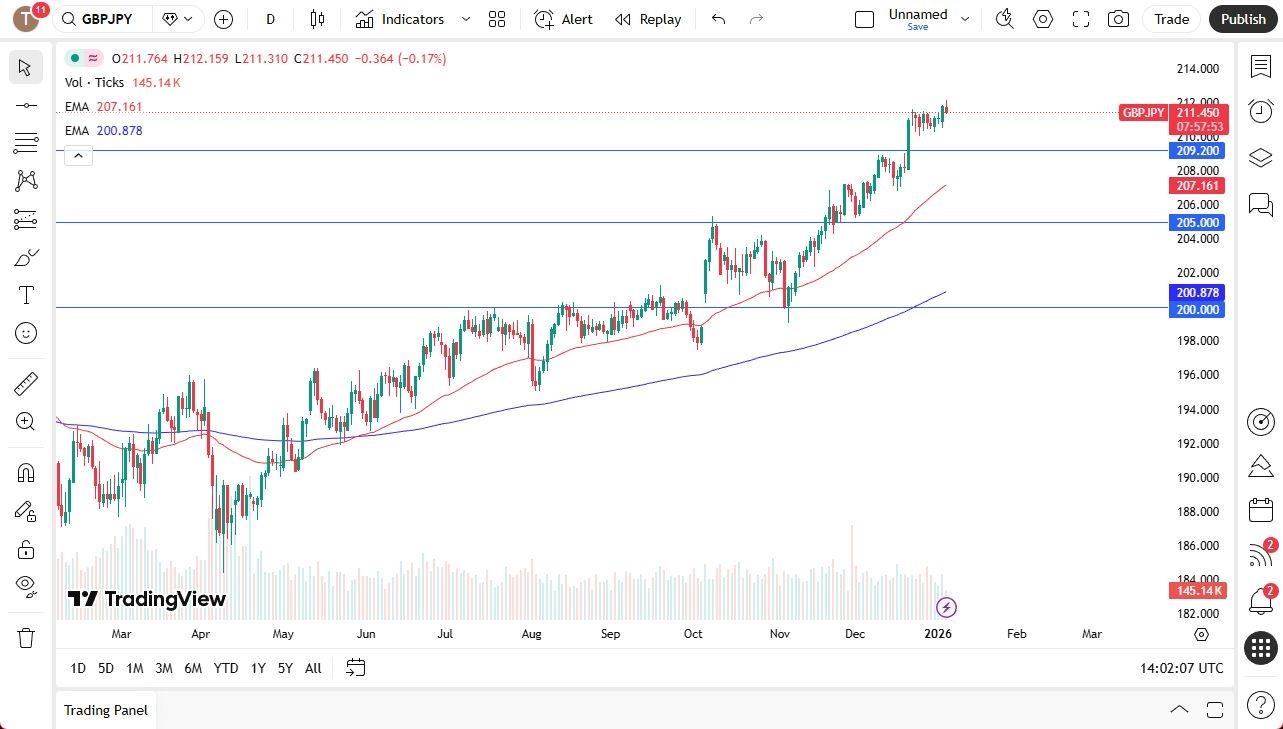Collapse the indicator legend chevron
The height and width of the screenshot is (729, 1283).
pyautogui.click(x=78, y=155)
